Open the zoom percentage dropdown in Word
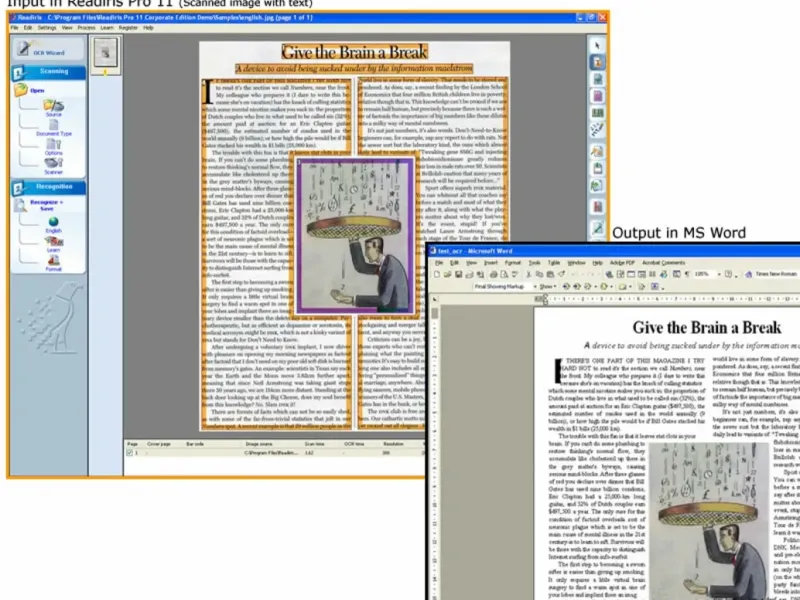 (719, 274)
